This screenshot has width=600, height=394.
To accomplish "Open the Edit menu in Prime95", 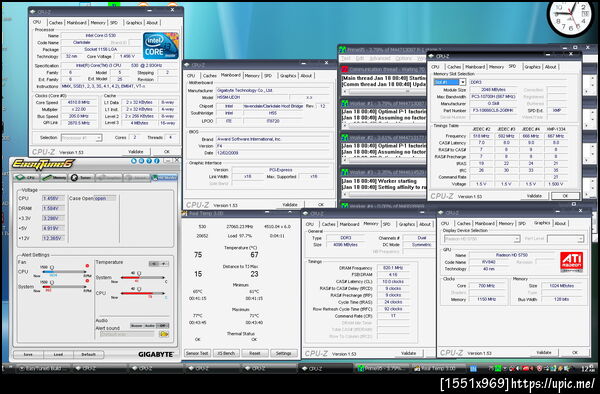I will click(x=360, y=59).
